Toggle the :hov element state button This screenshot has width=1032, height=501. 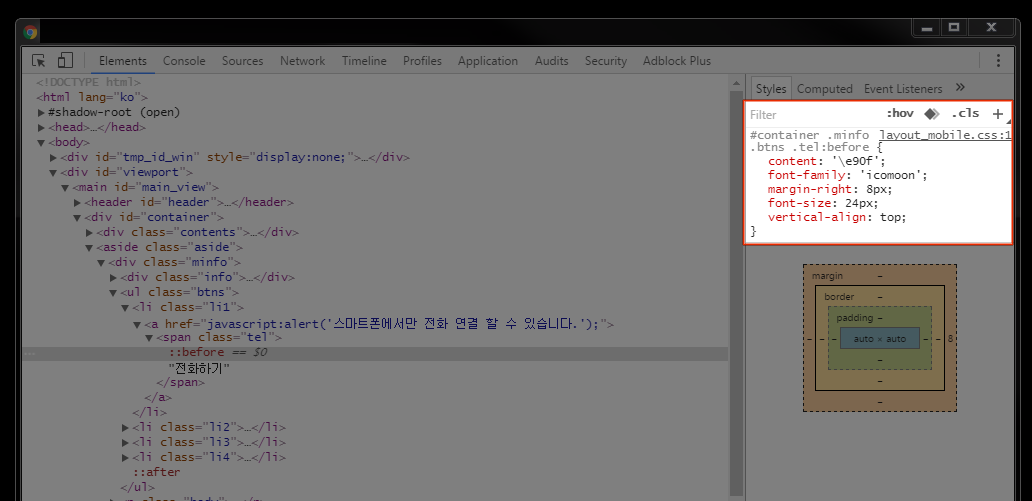tap(900, 113)
